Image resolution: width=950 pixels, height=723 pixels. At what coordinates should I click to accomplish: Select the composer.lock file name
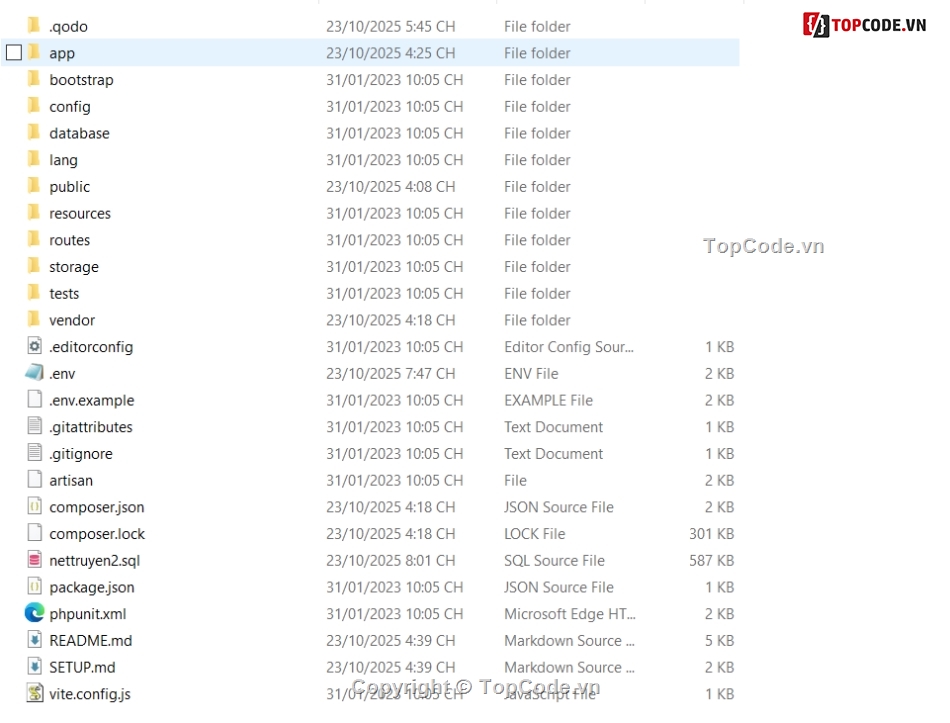[x=97, y=534]
